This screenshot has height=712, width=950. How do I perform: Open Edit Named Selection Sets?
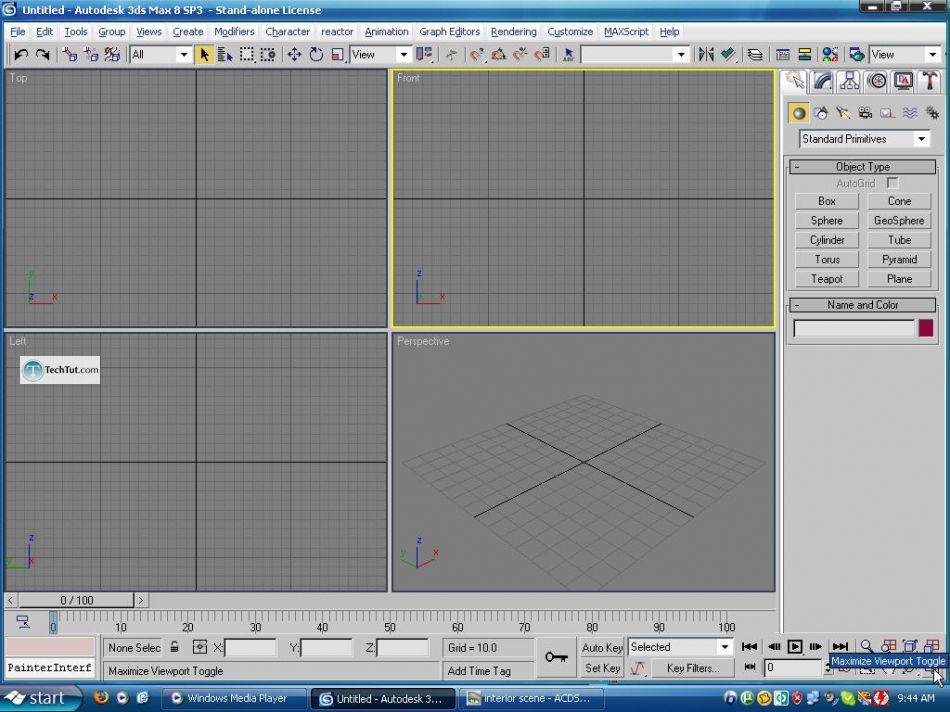(x=568, y=55)
